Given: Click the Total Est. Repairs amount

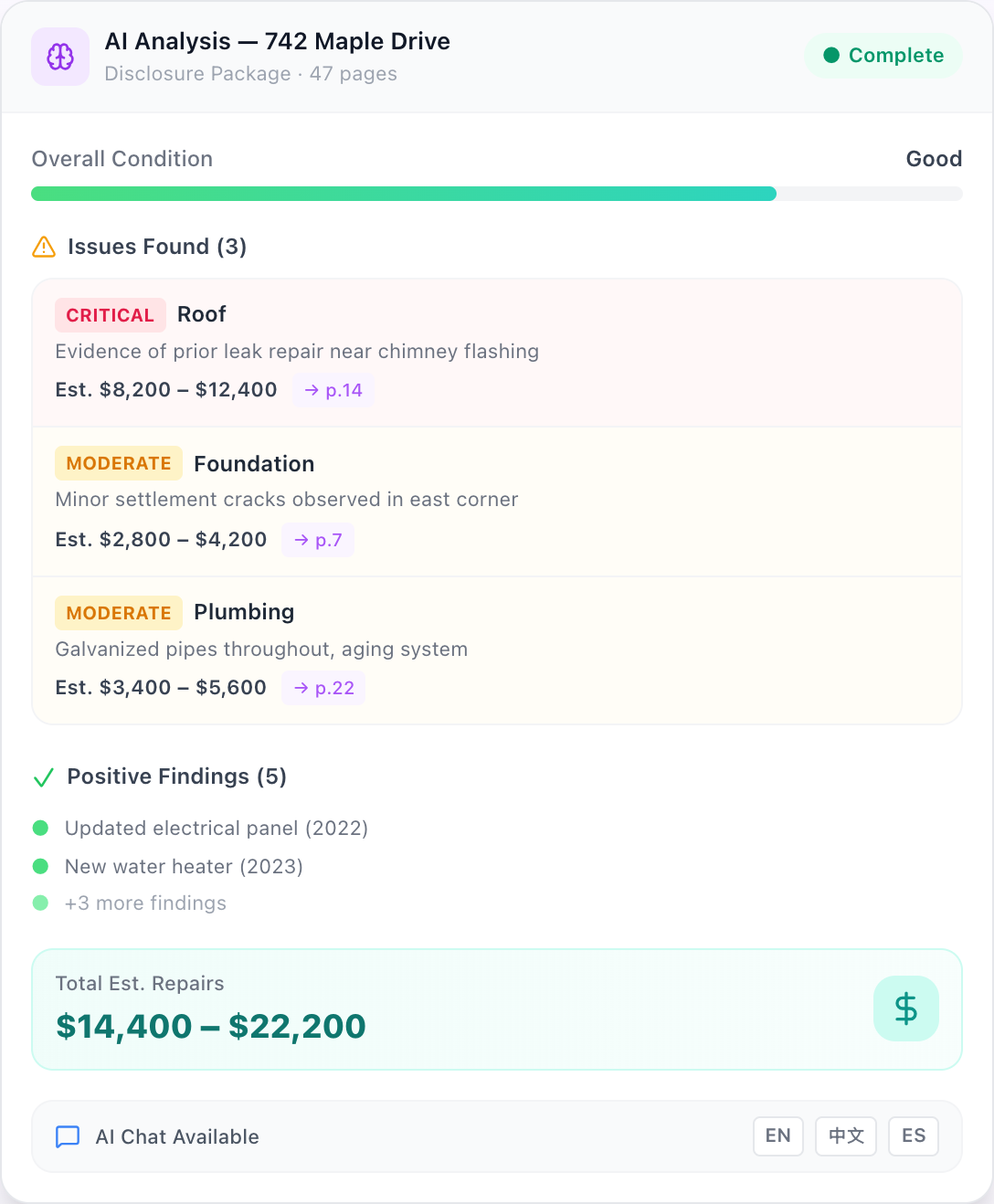Looking at the screenshot, I should click(x=211, y=1027).
